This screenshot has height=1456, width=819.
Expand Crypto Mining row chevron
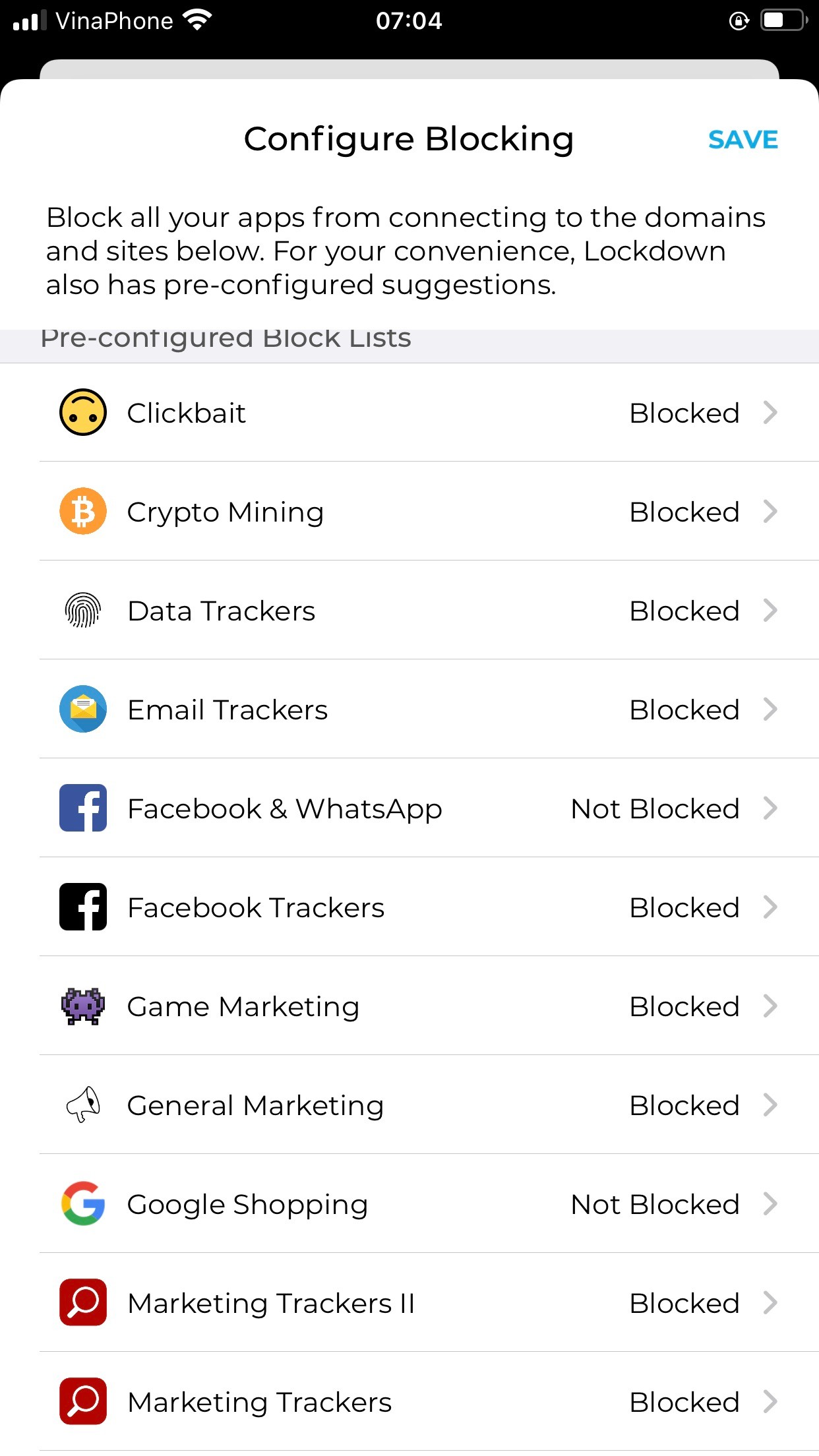[x=770, y=512]
